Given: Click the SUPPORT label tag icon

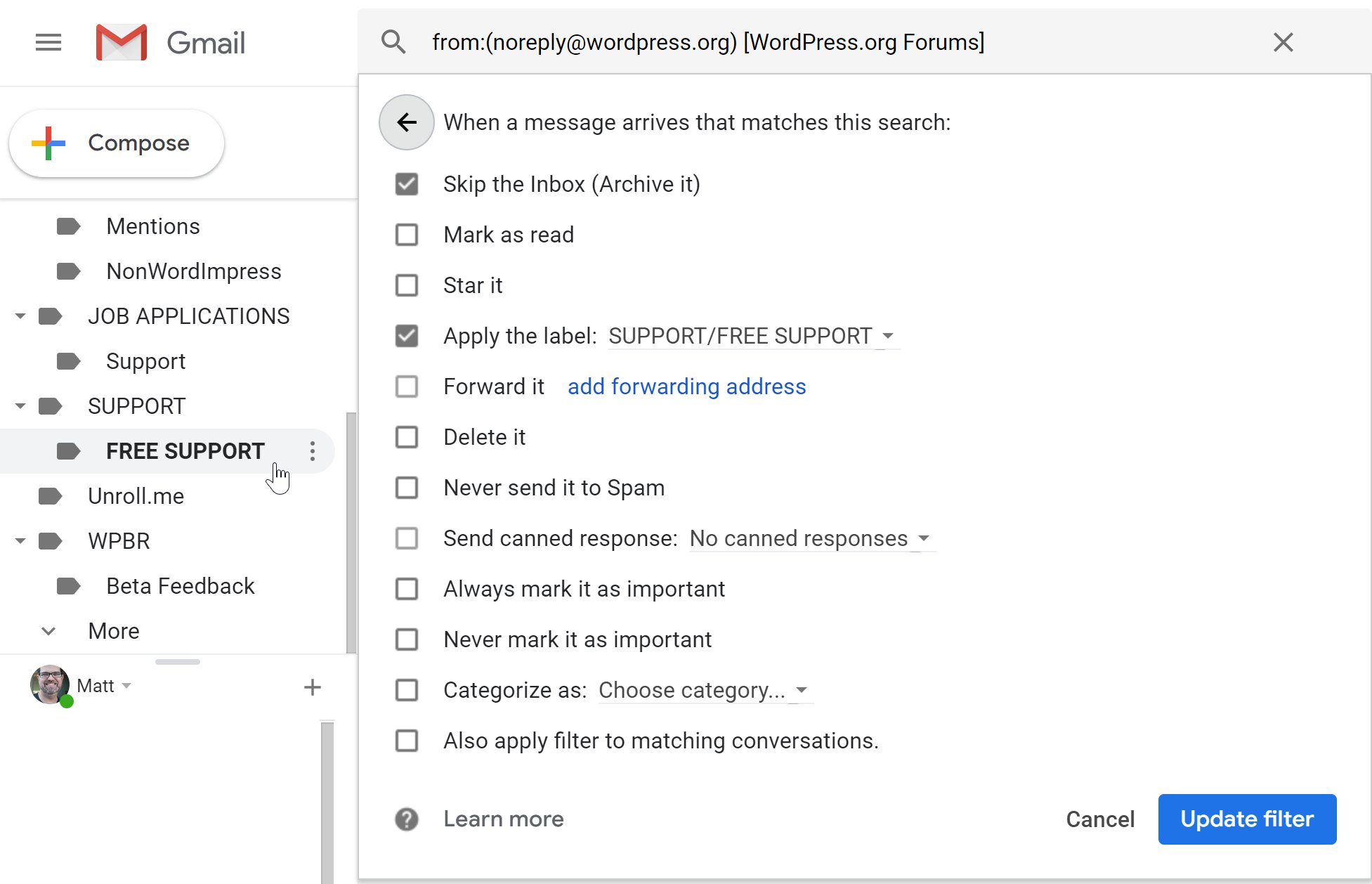Looking at the screenshot, I should pos(50,406).
